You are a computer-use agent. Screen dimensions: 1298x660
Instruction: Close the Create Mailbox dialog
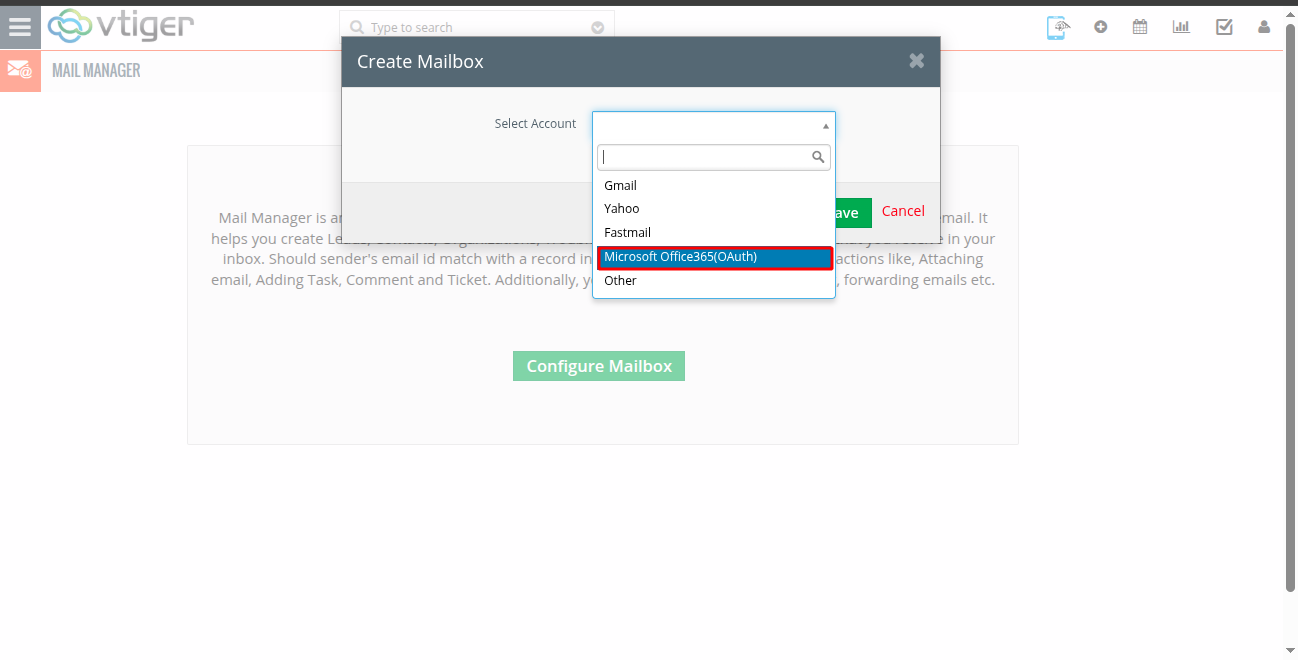point(916,61)
